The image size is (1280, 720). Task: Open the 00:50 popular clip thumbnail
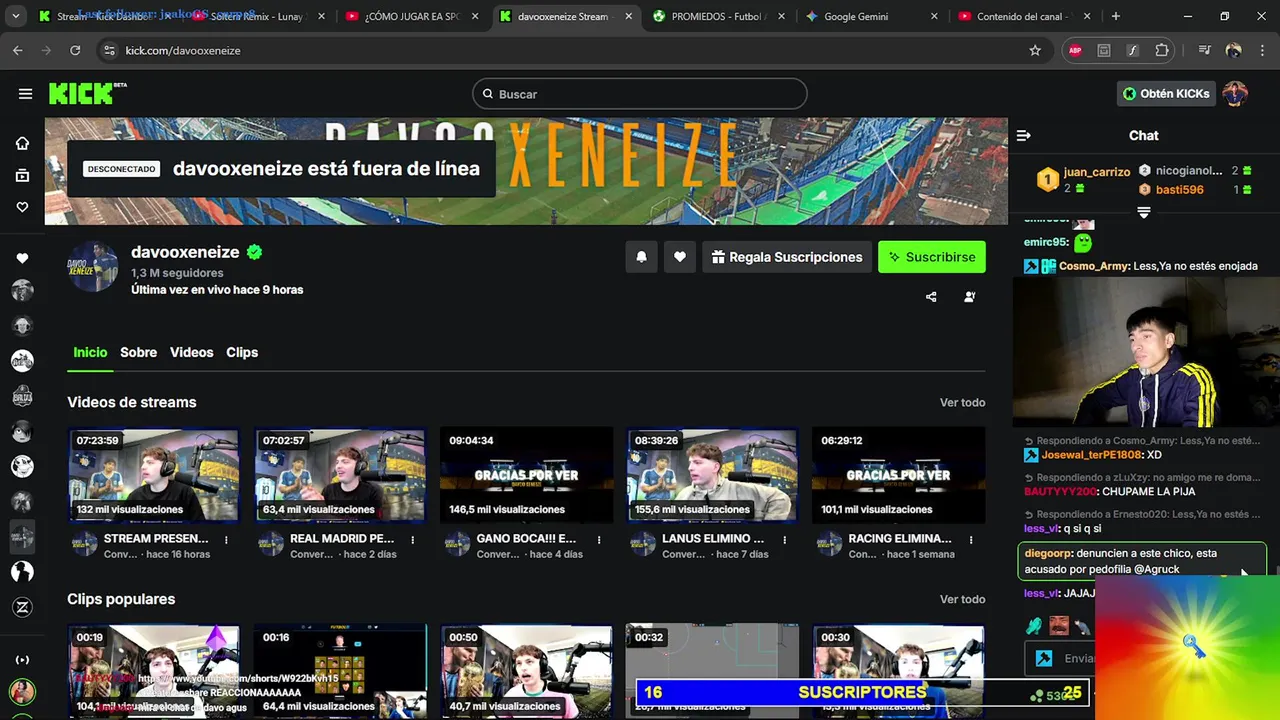[x=526, y=670]
